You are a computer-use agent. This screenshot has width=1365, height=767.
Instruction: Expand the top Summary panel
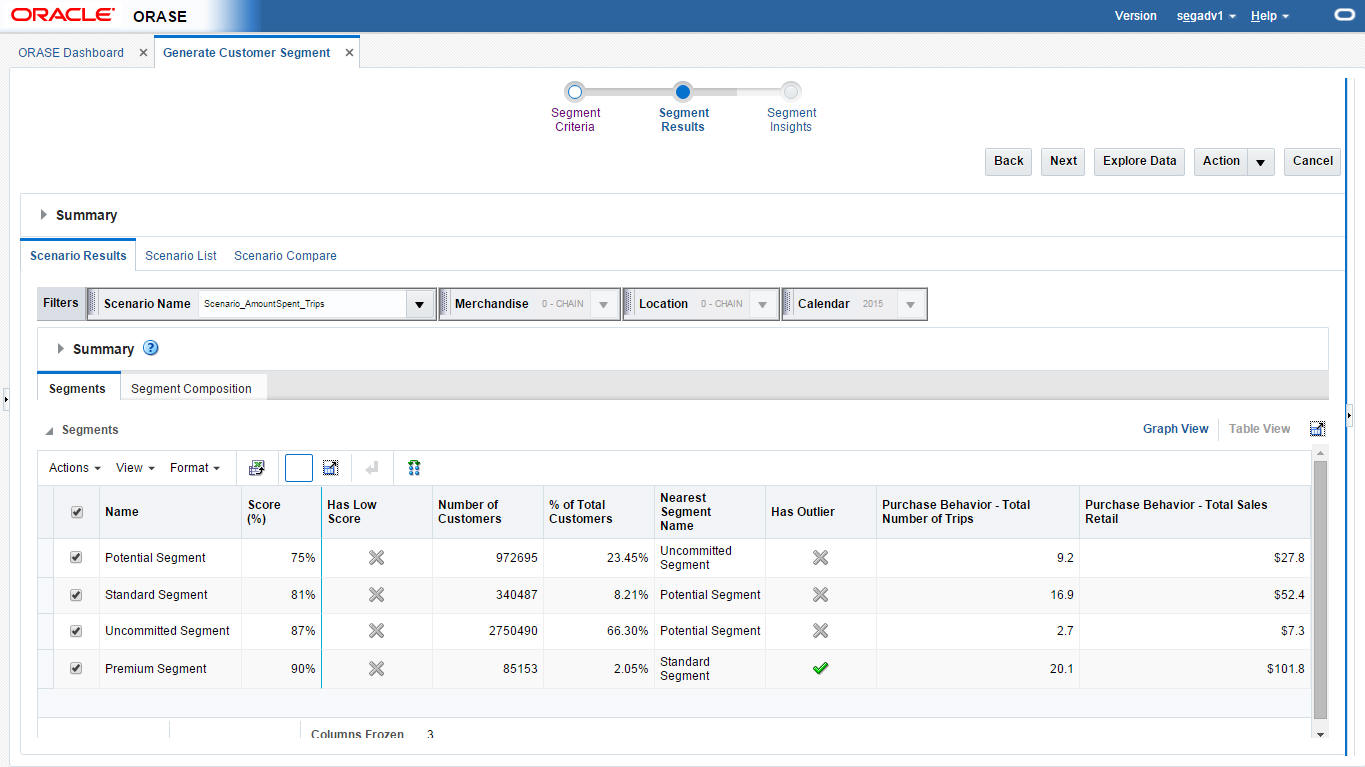(44, 215)
